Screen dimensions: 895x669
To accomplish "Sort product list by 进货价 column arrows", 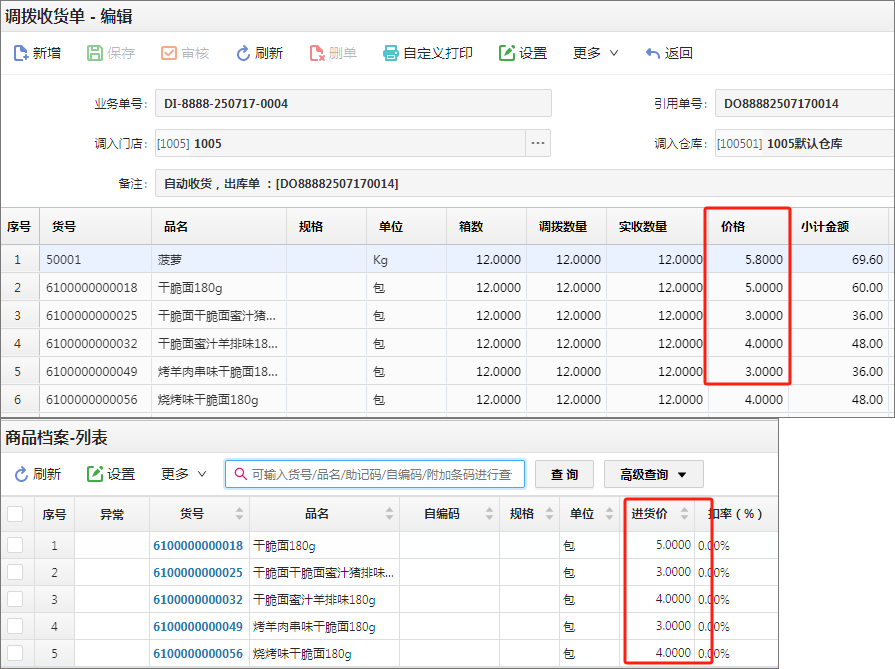I will click(x=684, y=514).
